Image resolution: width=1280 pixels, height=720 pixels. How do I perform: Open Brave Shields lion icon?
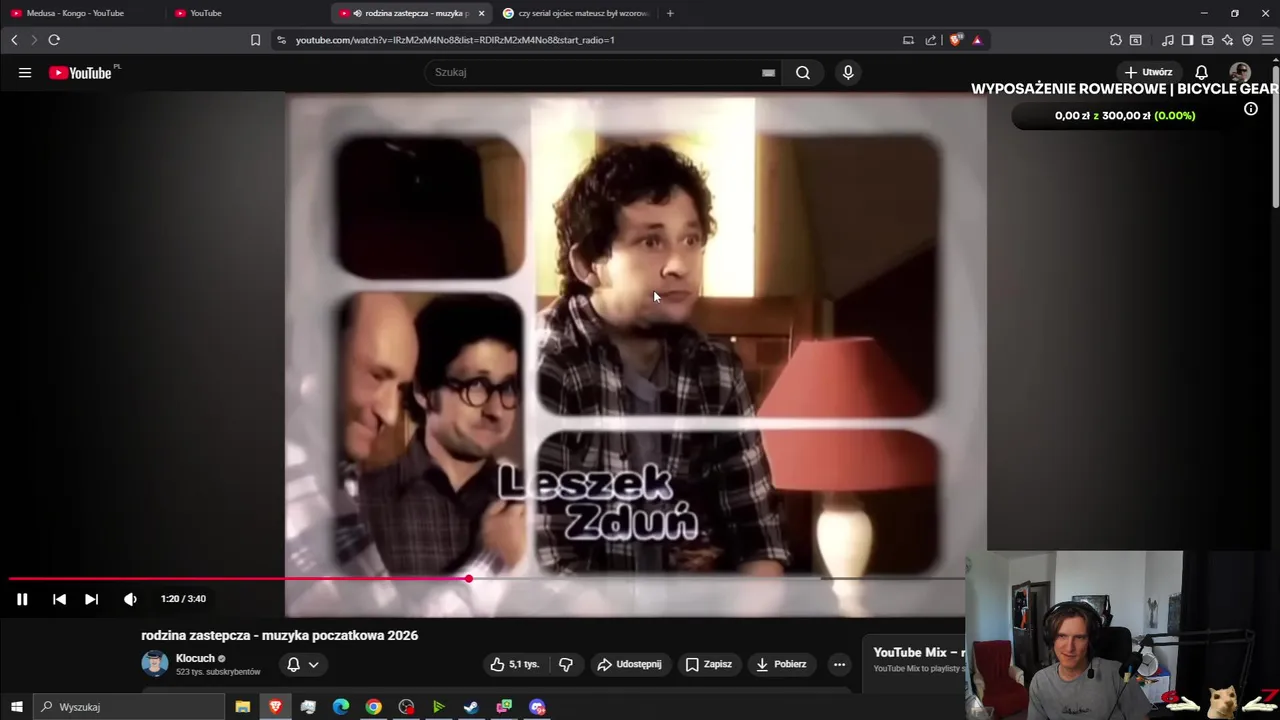pos(956,40)
